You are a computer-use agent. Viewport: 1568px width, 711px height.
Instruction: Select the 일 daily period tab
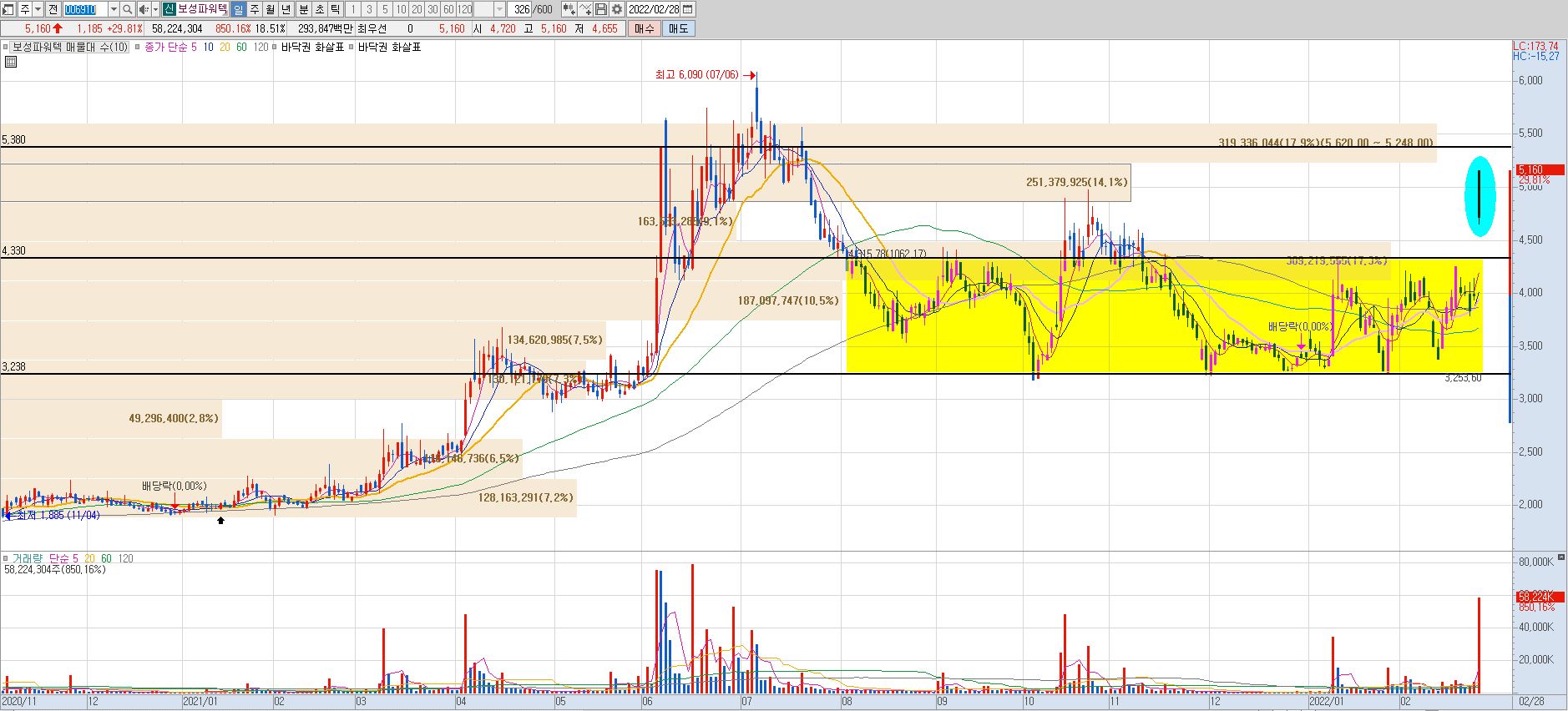(x=238, y=9)
